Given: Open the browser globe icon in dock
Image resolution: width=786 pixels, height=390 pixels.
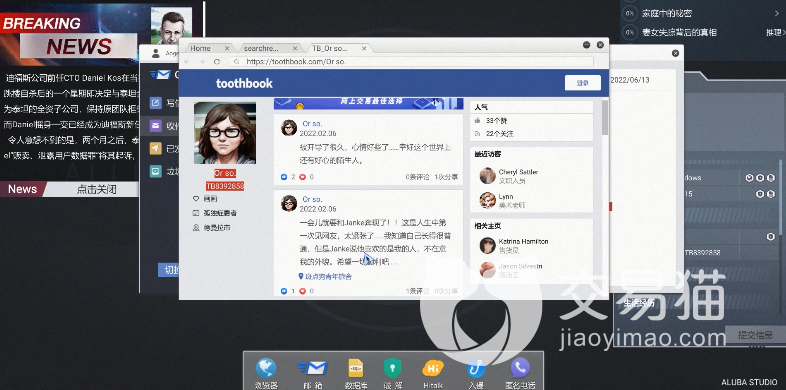Looking at the screenshot, I should [x=266, y=368].
